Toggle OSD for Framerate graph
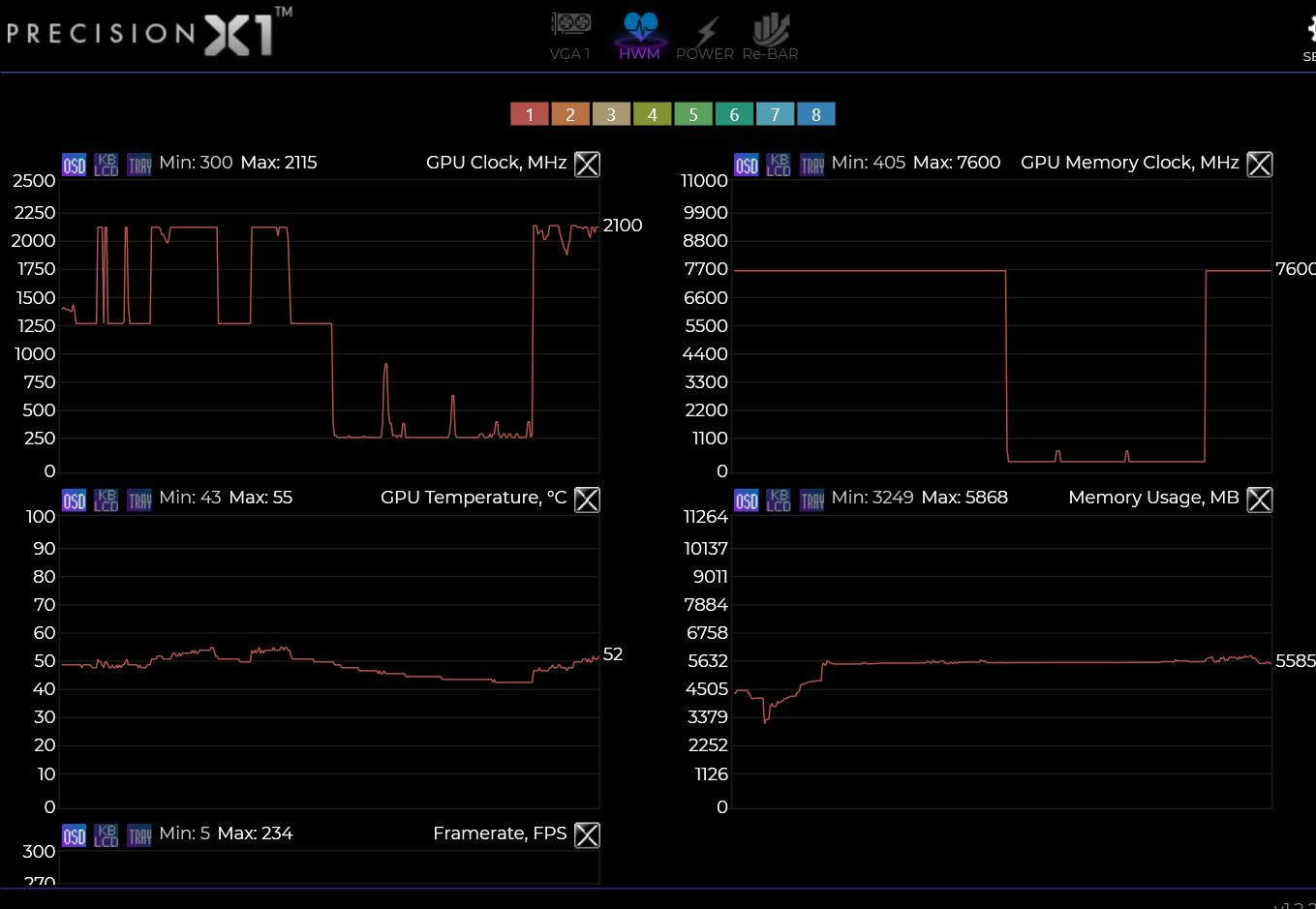This screenshot has height=909, width=1316. pos(75,835)
